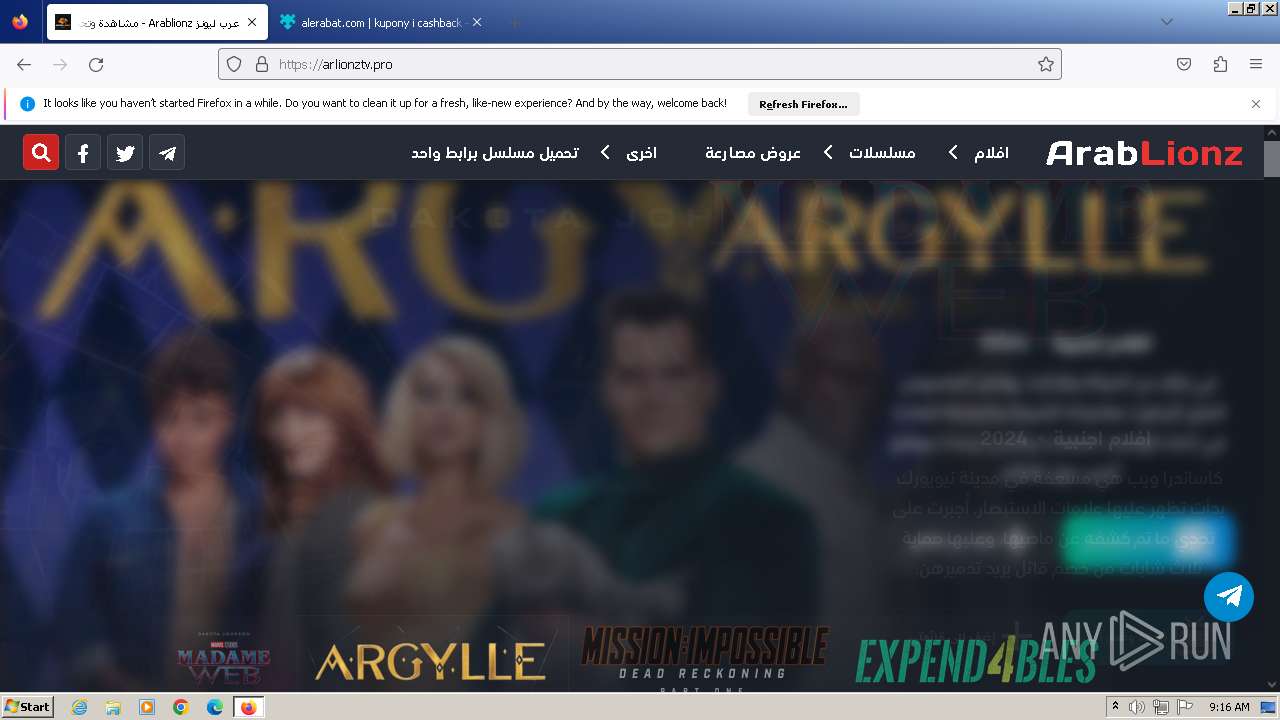Open تحميل مسلسل برابط واحد link
The height and width of the screenshot is (720, 1280).
[495, 153]
